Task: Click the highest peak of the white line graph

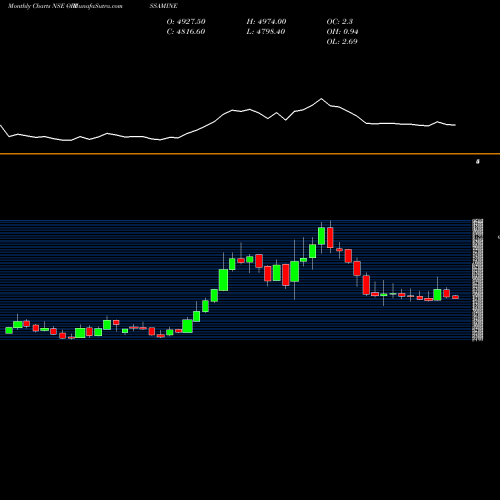Action: 321,99
